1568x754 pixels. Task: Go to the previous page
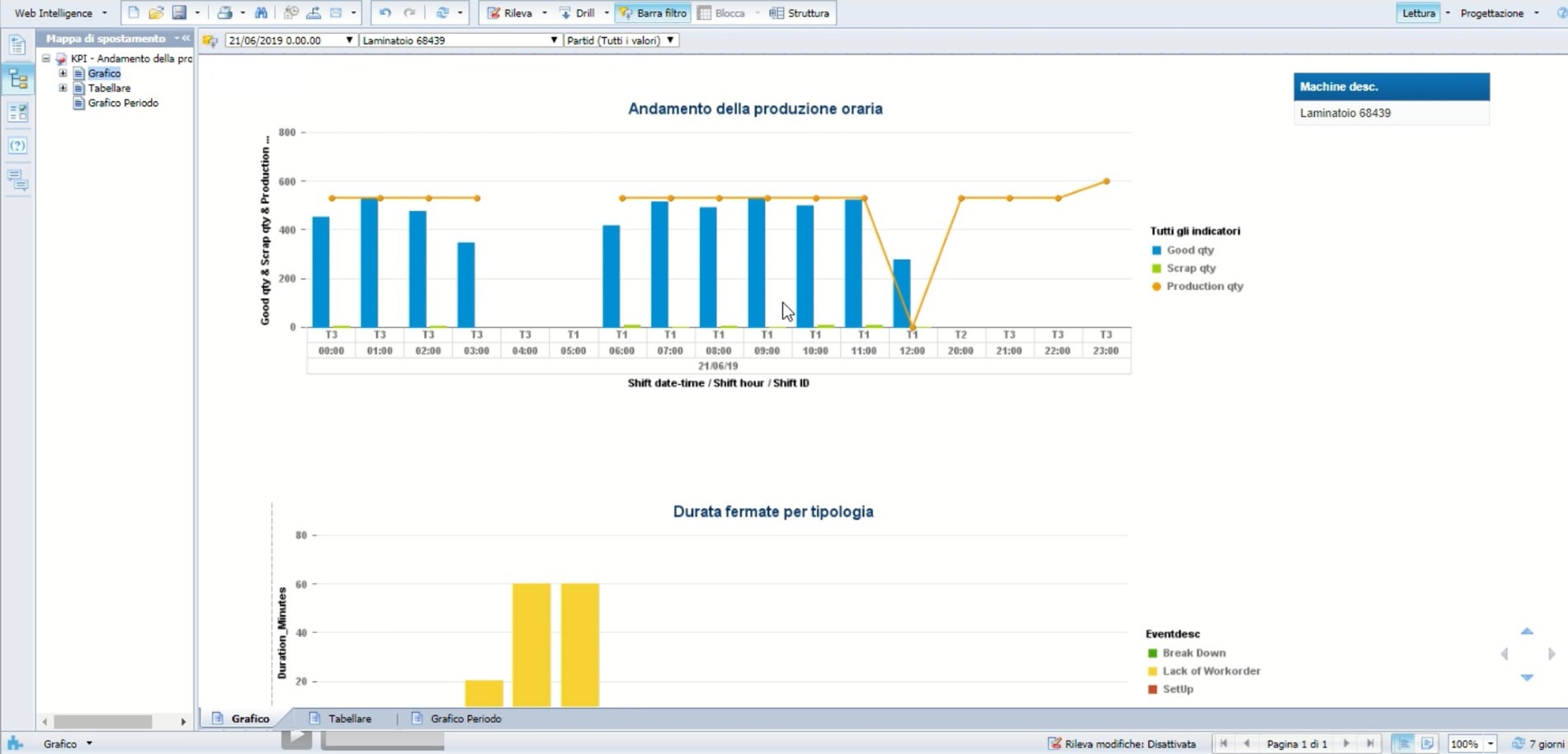click(x=1247, y=744)
